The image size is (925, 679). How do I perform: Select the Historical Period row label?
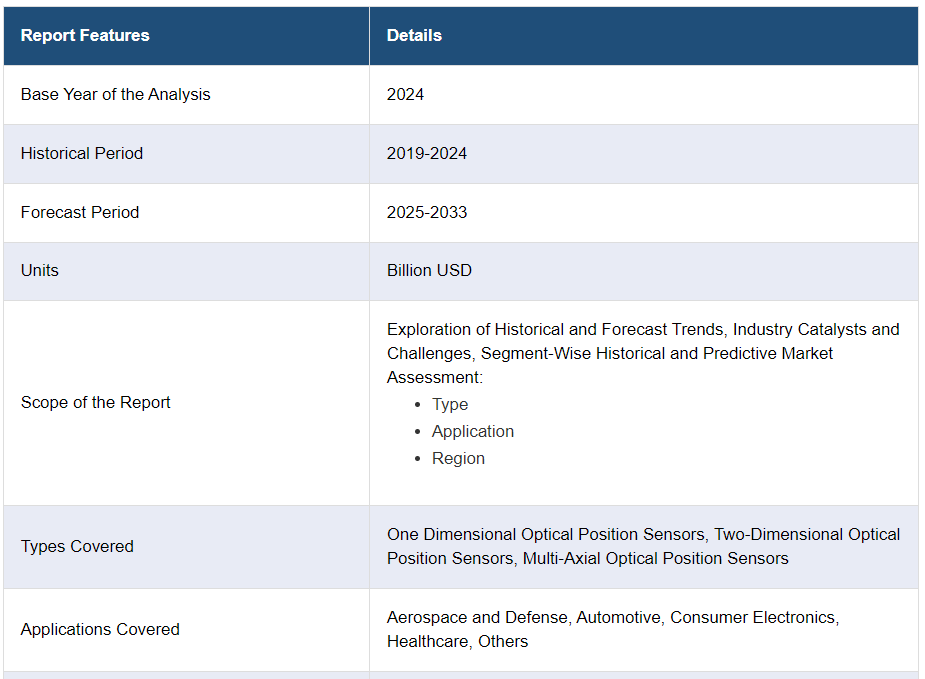(82, 153)
